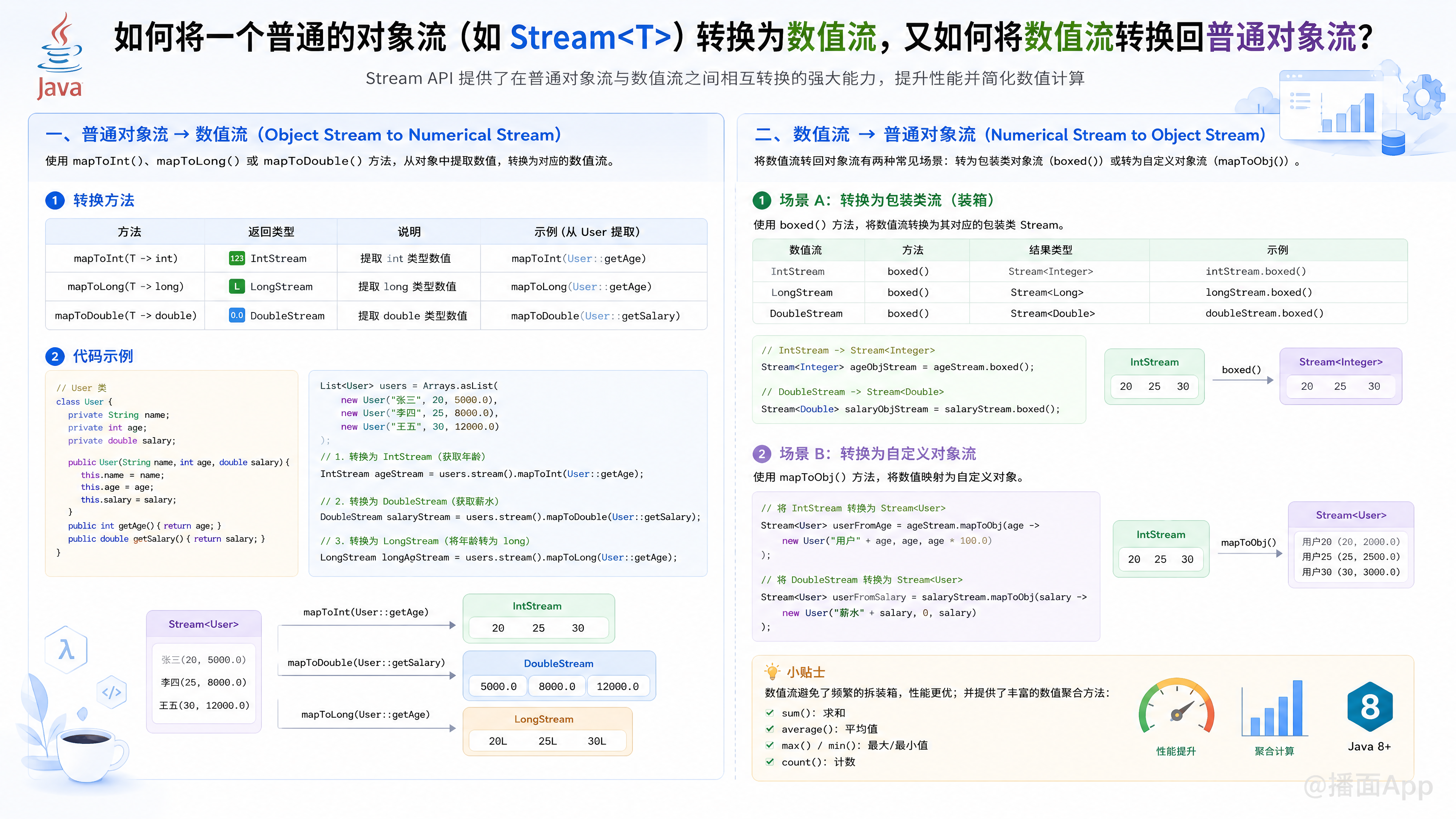1456x819 pixels.
Task: Click the Stream<Double> salaryObjStream code line
Action: pyautogui.click(x=910, y=409)
